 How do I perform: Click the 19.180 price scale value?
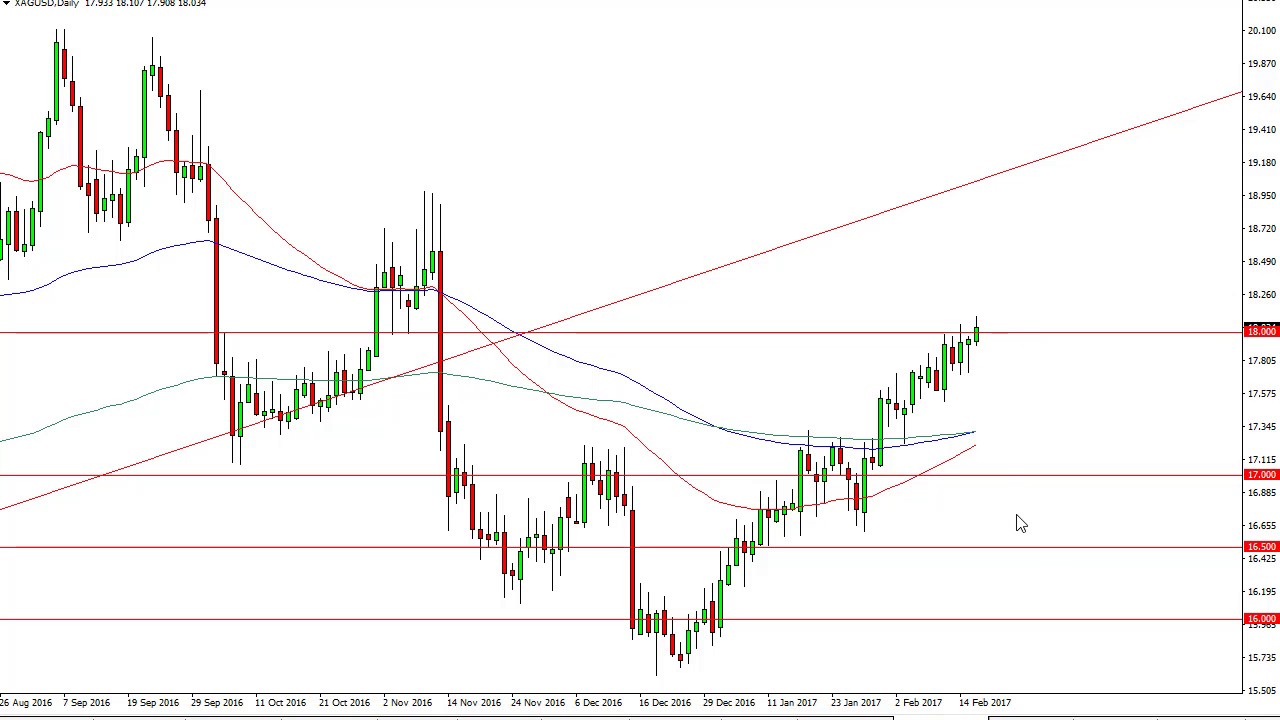coord(1261,163)
